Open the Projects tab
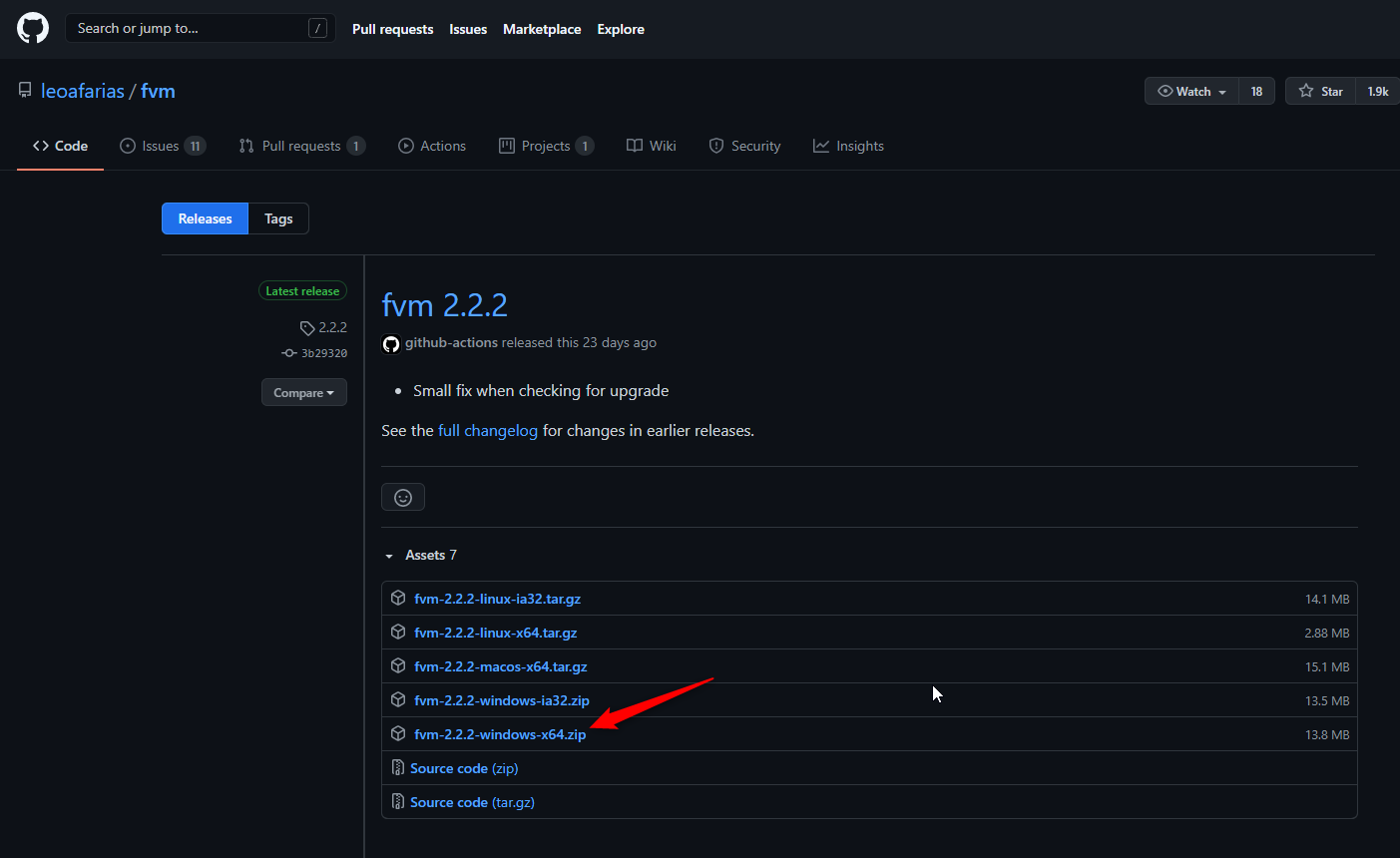1400x858 pixels. click(546, 146)
